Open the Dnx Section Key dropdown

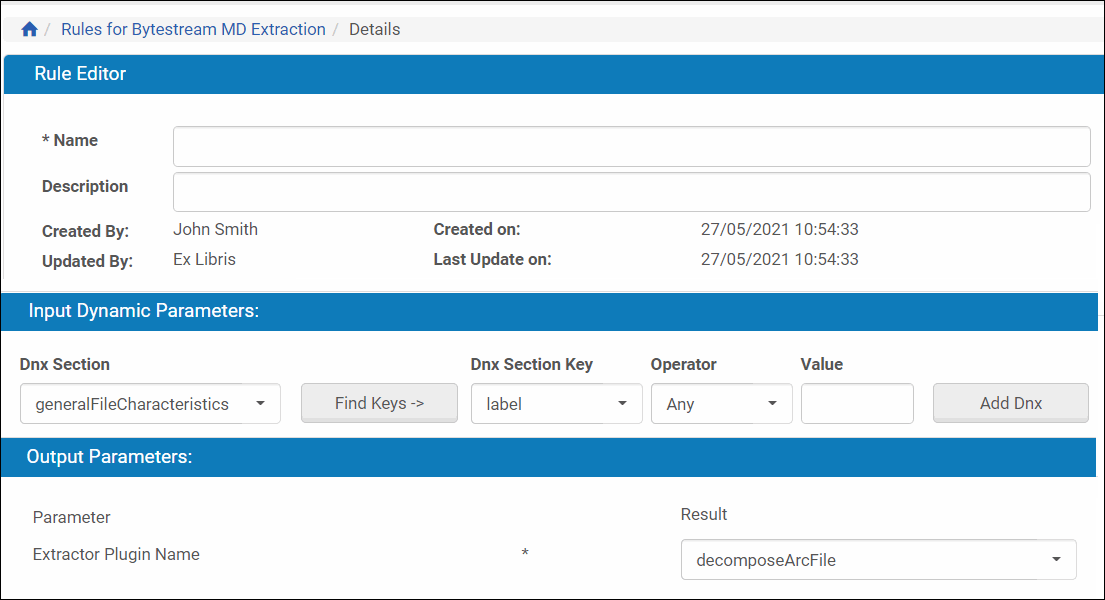(x=556, y=404)
